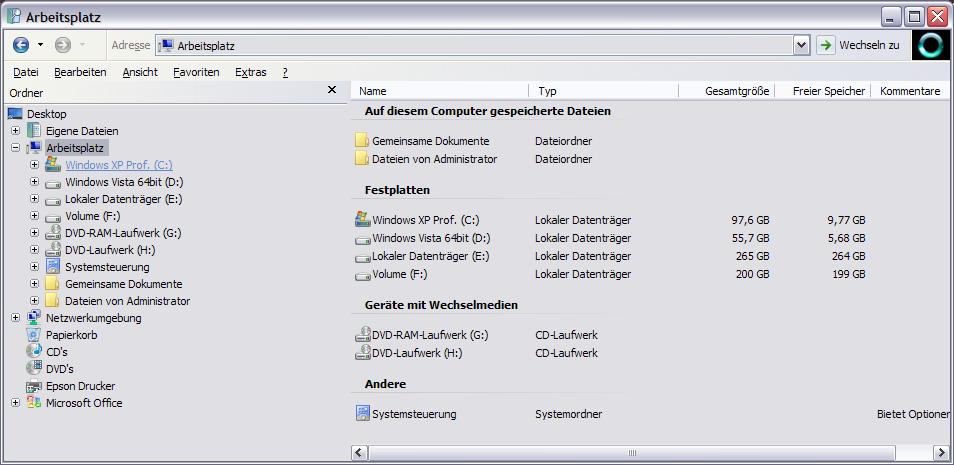Expand DVD-RAM-Laufwerk (G:) tree node

[34, 233]
